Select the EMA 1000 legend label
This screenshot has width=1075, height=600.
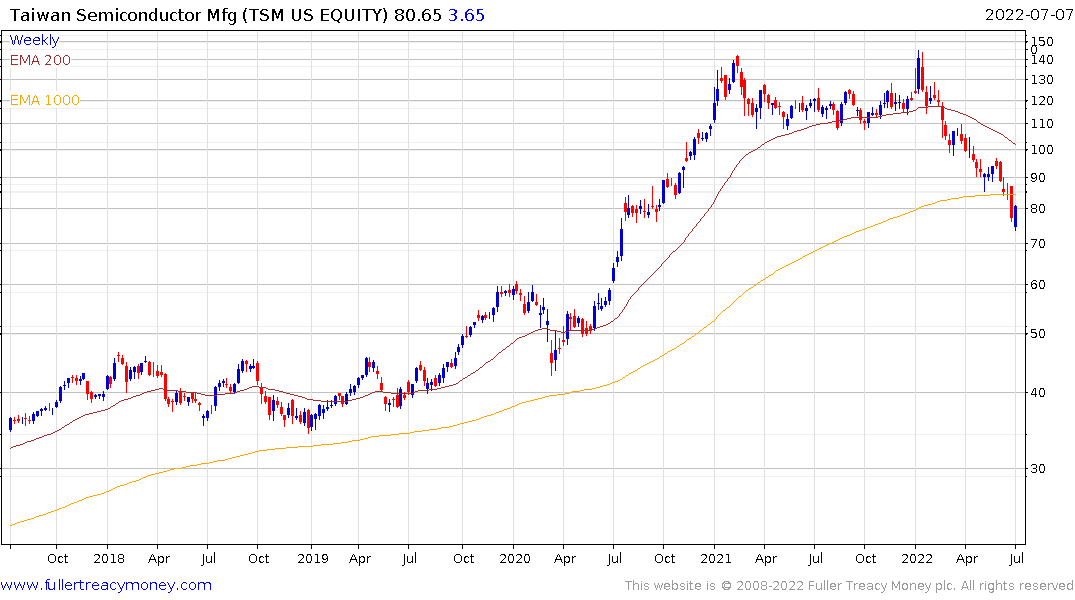click(x=45, y=101)
